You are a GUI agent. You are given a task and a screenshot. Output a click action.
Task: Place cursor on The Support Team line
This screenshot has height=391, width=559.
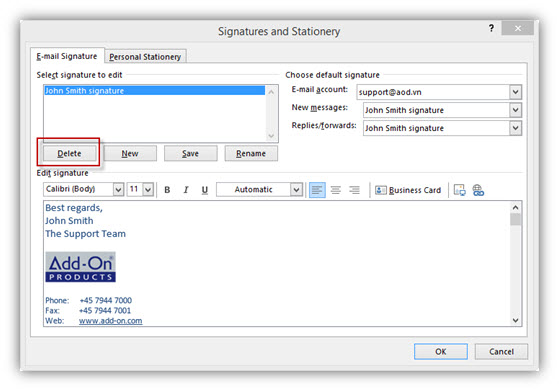(x=86, y=234)
